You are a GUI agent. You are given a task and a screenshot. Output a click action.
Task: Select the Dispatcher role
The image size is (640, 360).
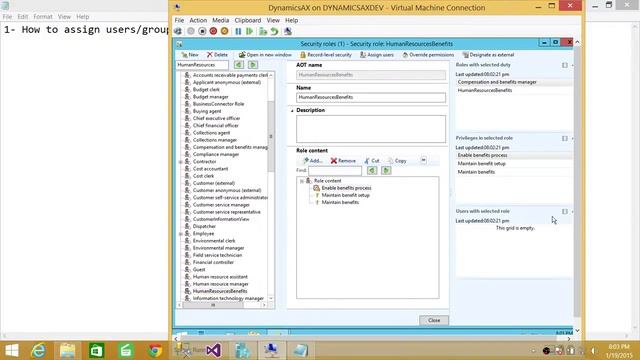[204, 227]
